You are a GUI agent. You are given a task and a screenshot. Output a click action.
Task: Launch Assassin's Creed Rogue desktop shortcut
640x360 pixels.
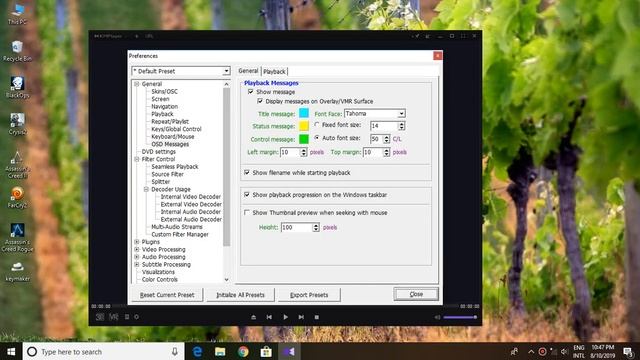[x=17, y=238]
